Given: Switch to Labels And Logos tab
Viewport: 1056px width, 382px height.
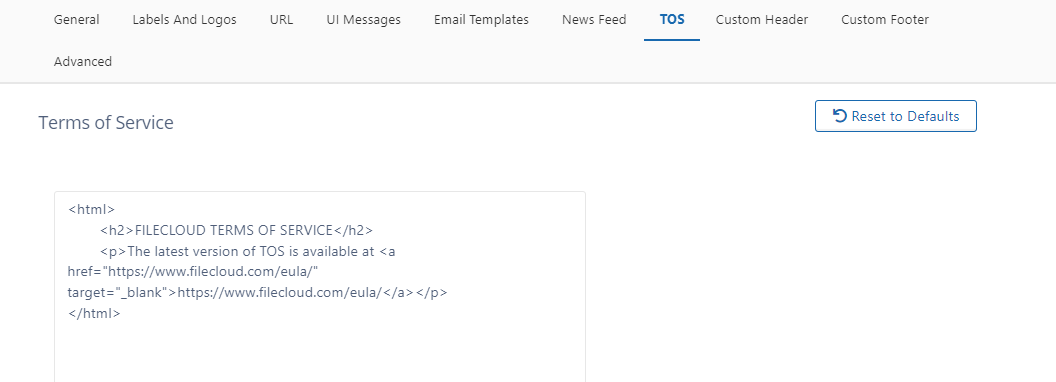Looking at the screenshot, I should coord(185,20).
